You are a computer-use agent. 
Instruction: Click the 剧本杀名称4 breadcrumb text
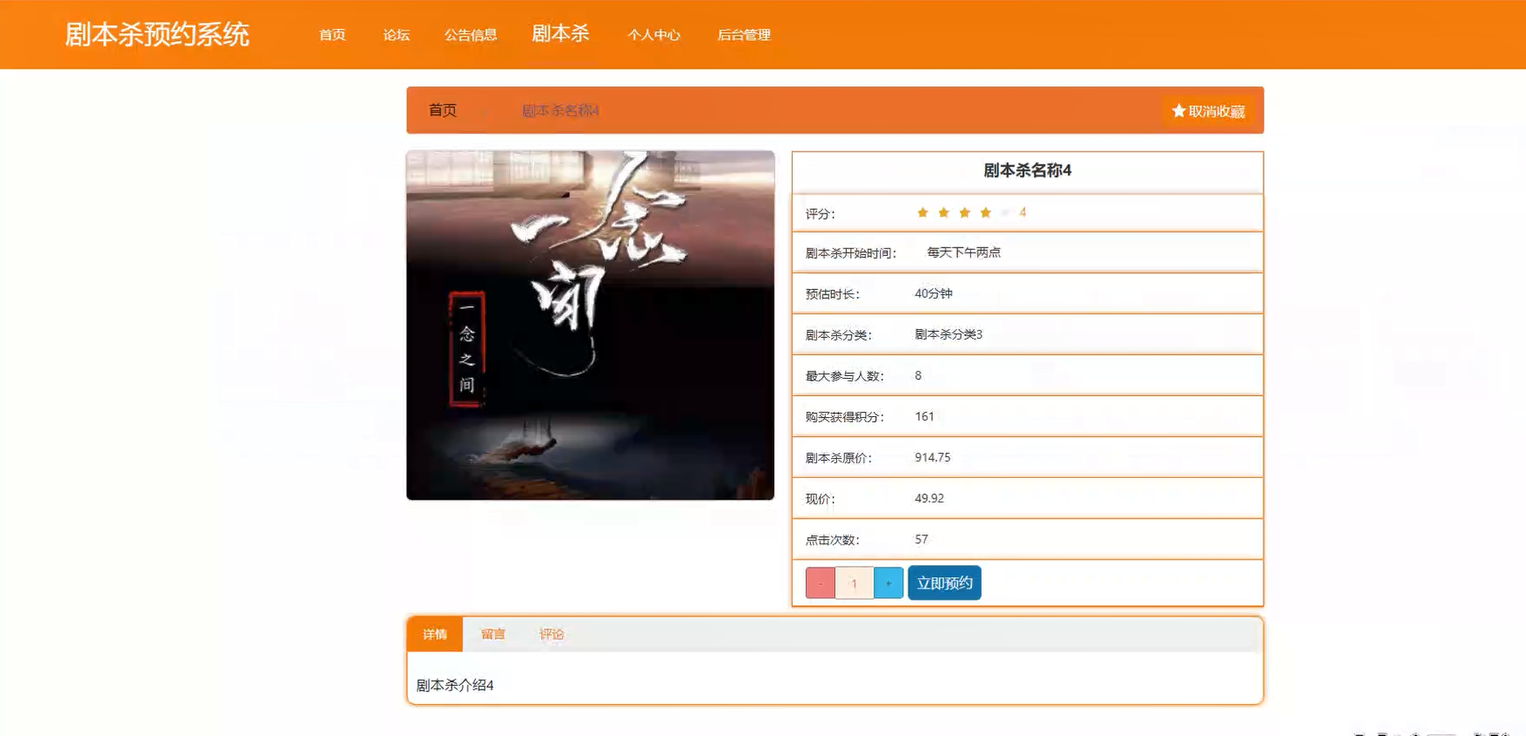pyautogui.click(x=560, y=111)
